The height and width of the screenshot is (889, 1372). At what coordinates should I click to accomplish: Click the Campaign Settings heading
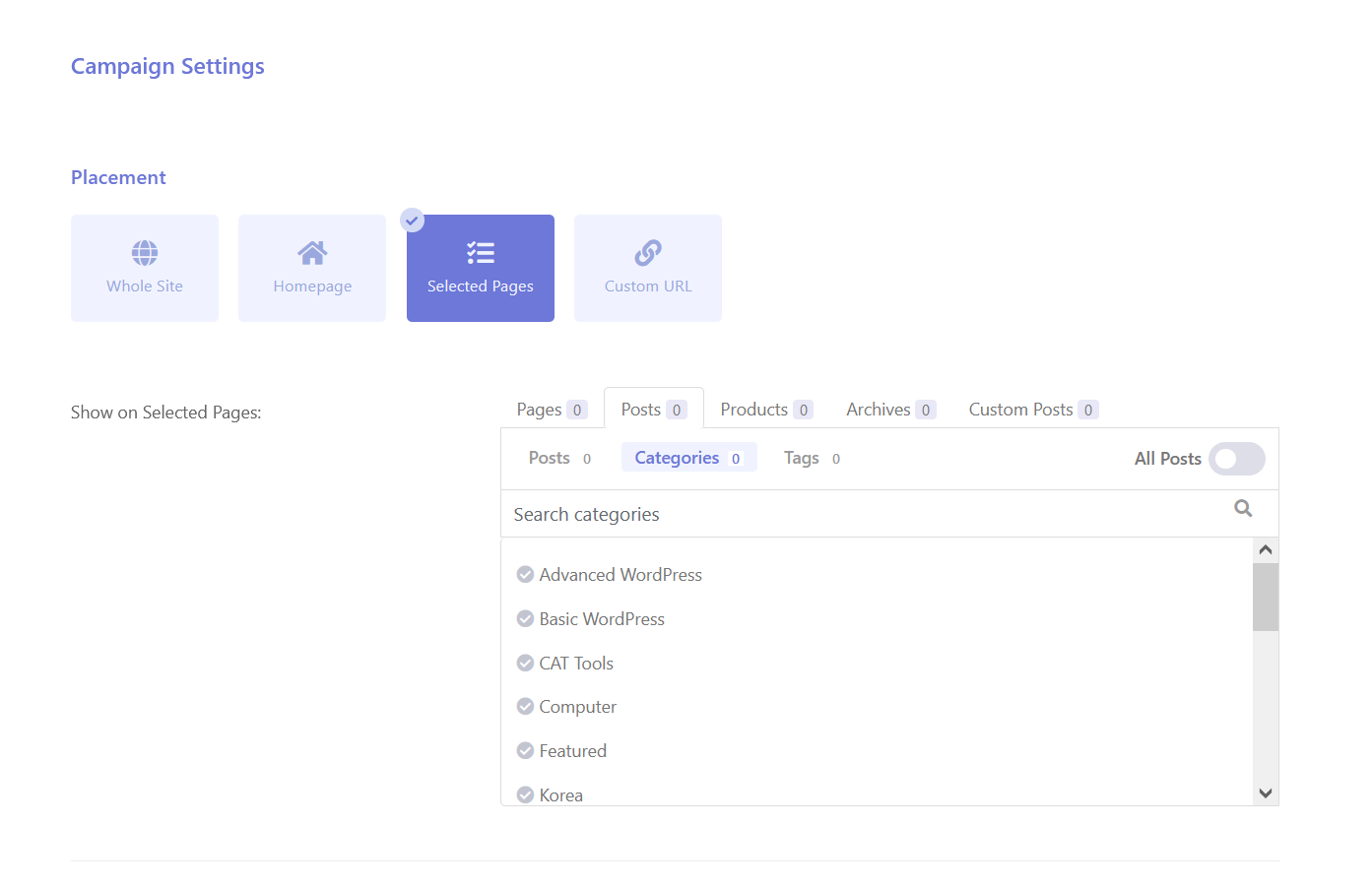click(167, 66)
